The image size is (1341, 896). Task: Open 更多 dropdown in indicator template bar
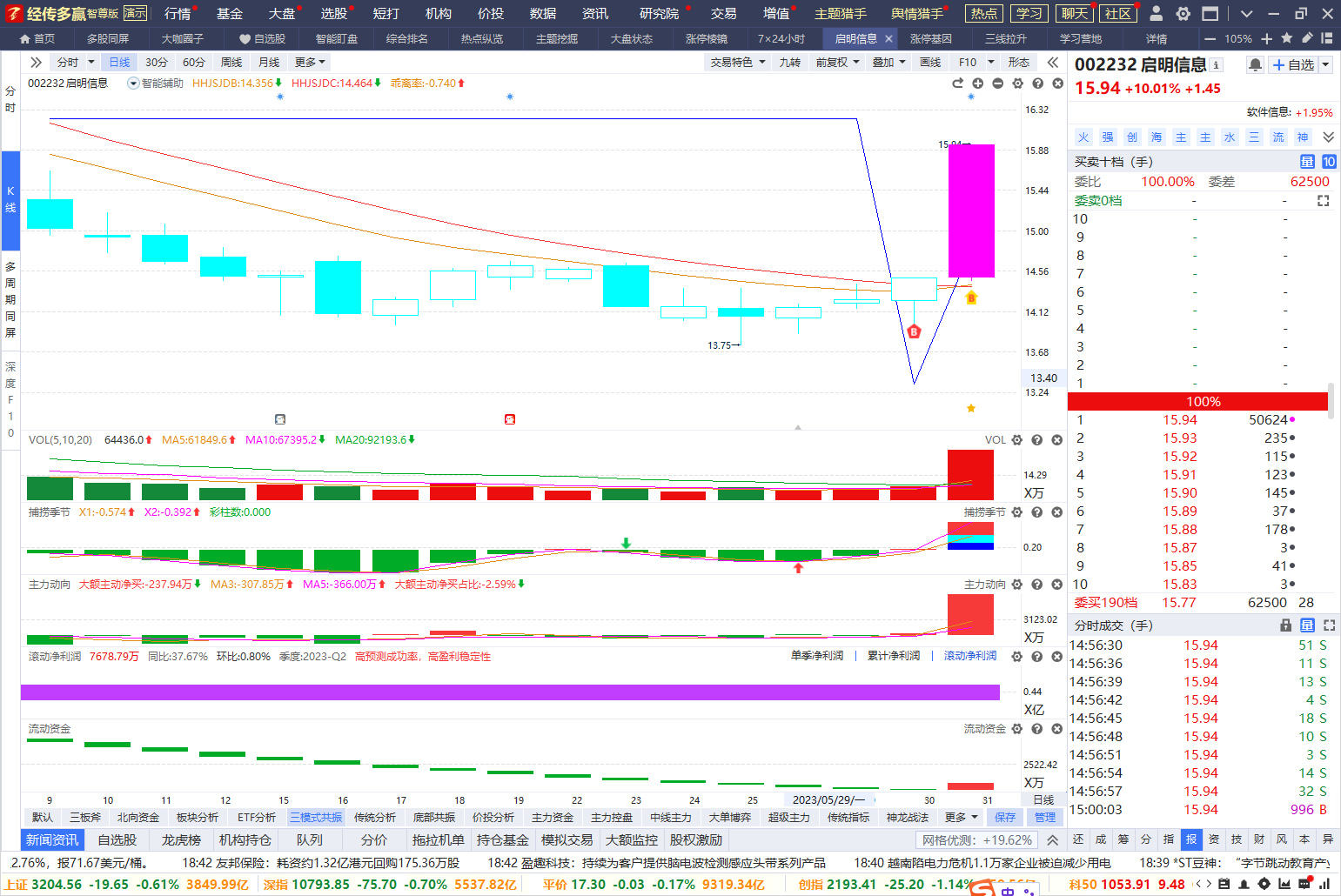[962, 817]
